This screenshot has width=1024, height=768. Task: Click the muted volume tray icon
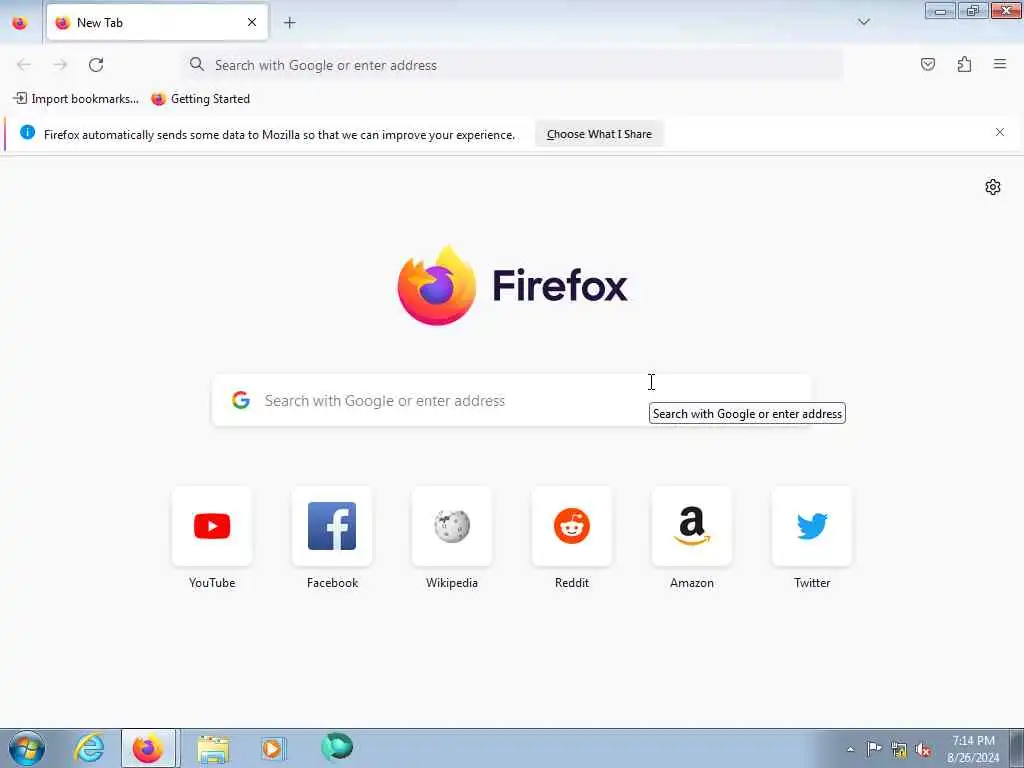[x=923, y=750]
